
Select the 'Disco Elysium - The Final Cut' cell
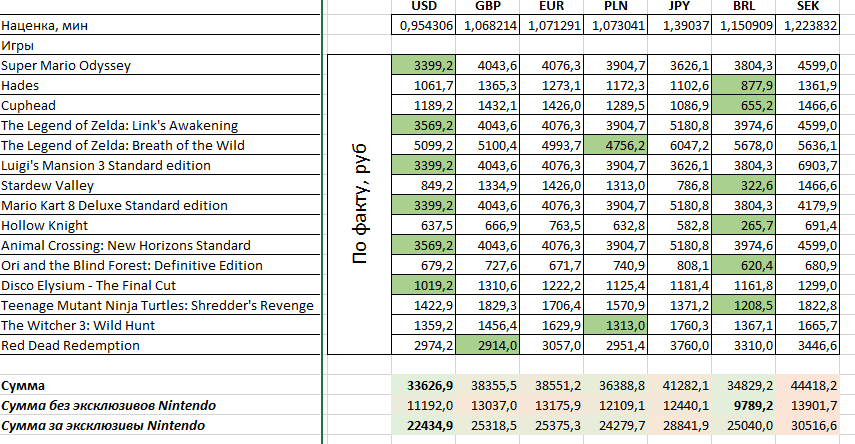click(160, 285)
